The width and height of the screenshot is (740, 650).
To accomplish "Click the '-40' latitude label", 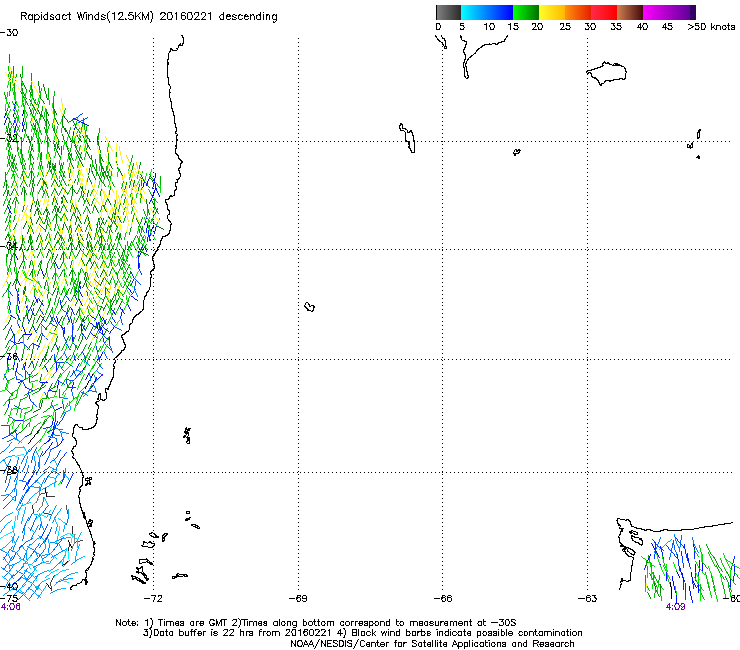I will 9,586.
